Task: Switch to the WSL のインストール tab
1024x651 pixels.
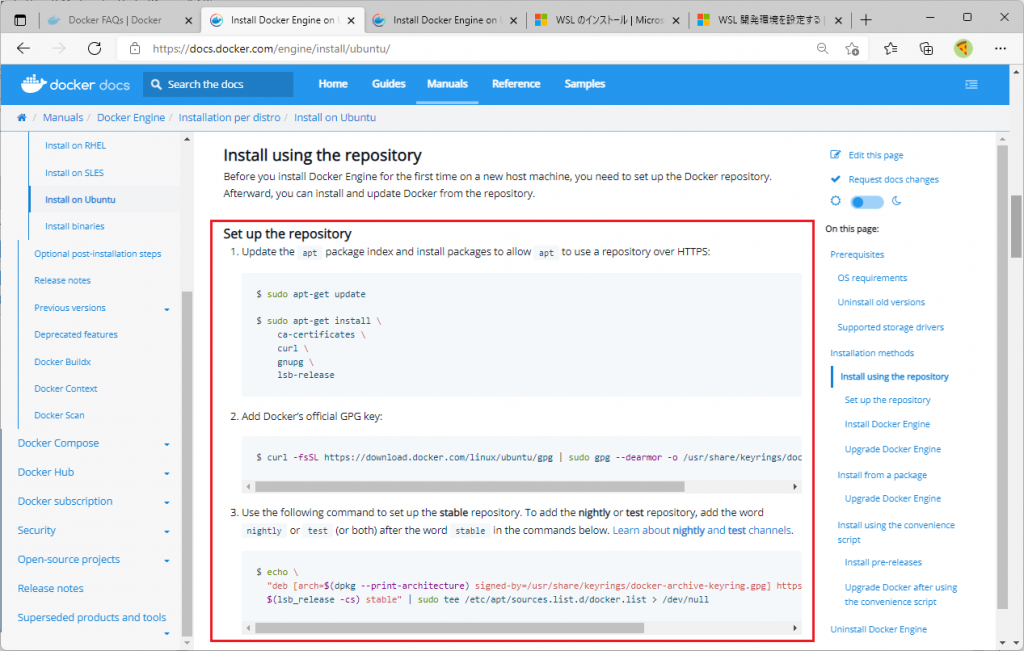Action: (609, 20)
